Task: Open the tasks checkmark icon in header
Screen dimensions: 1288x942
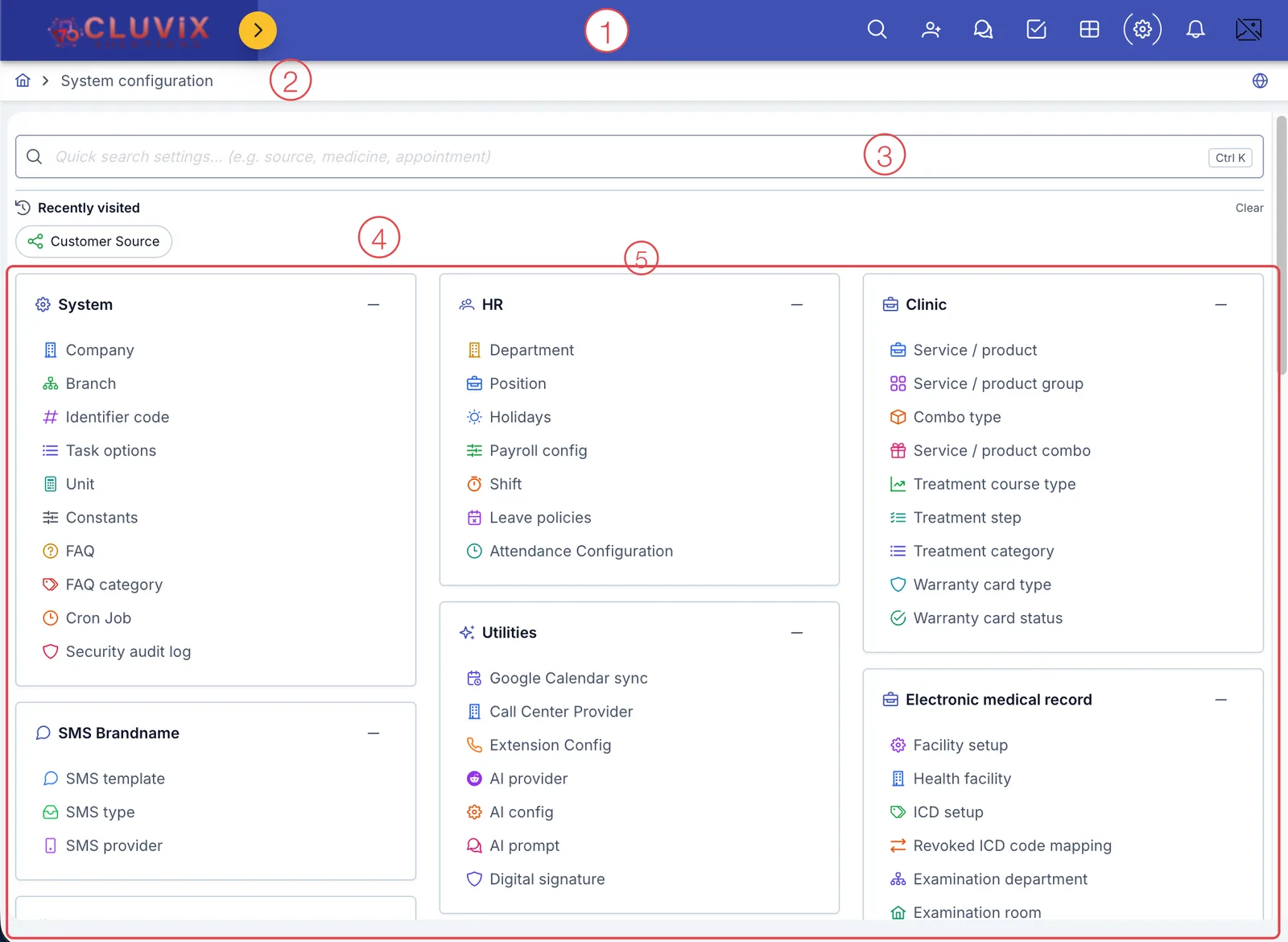Action: click(1036, 30)
